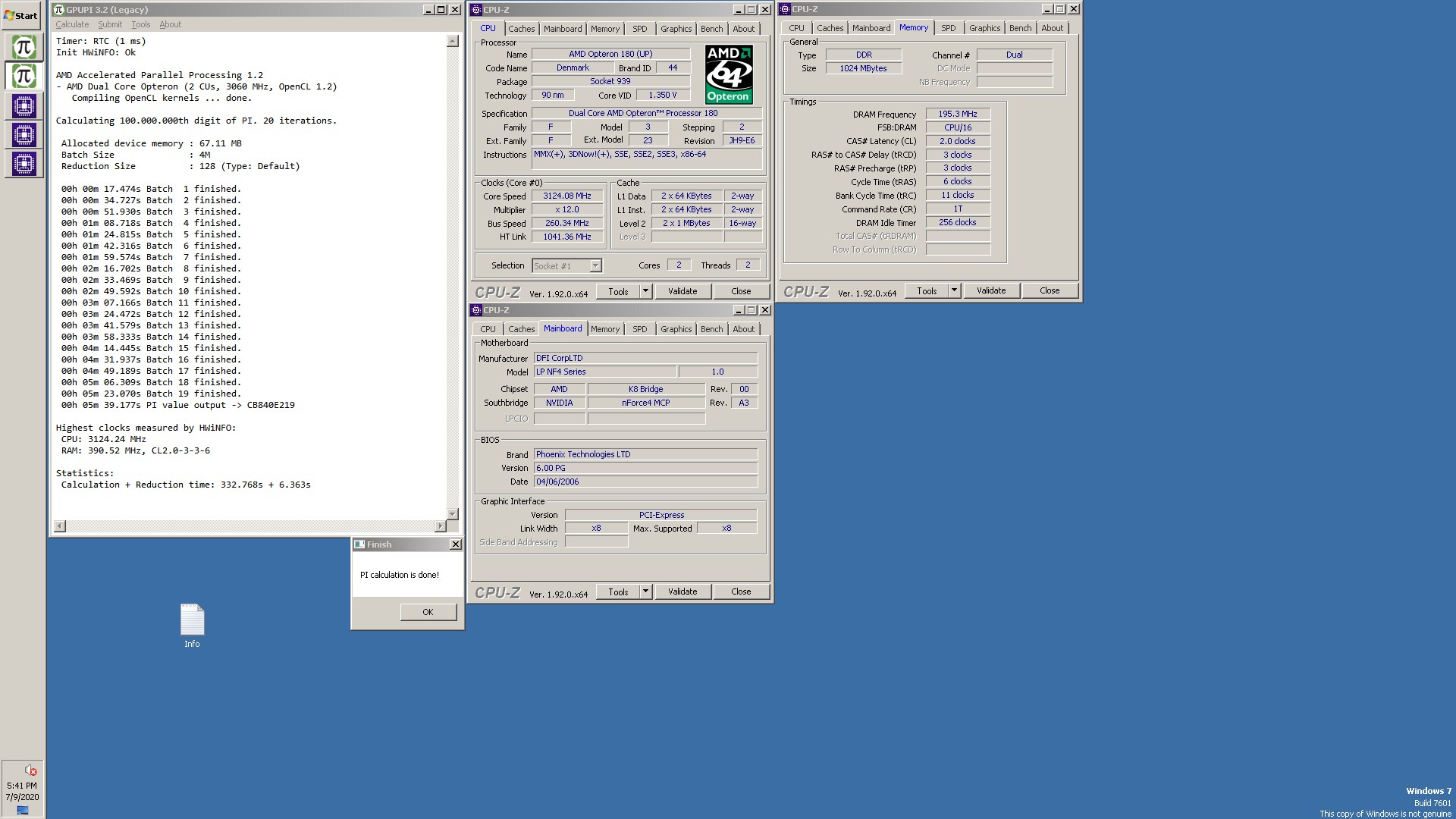Click Close button in Memory window
The height and width of the screenshot is (819, 1456).
(1050, 290)
